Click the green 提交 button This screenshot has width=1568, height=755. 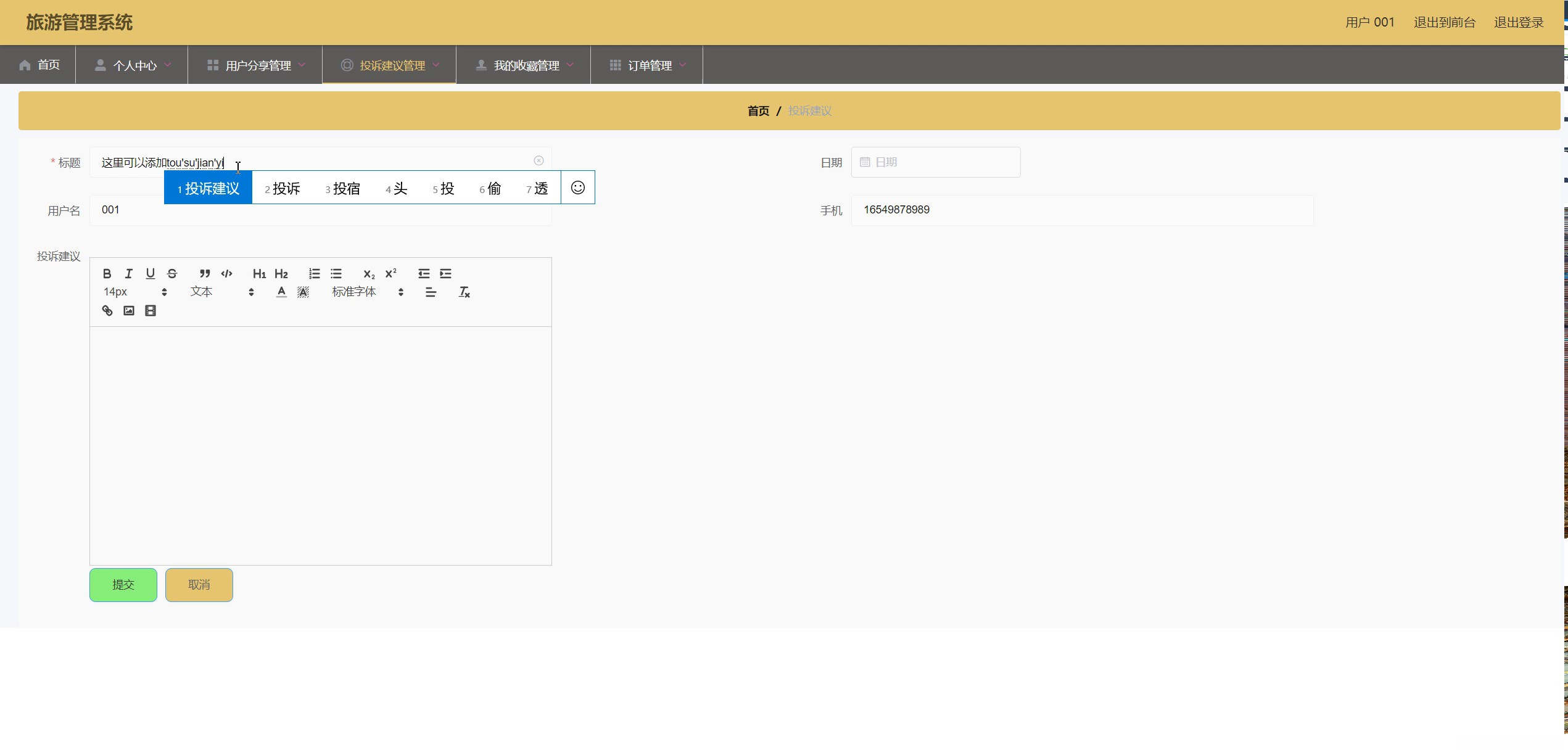123,585
